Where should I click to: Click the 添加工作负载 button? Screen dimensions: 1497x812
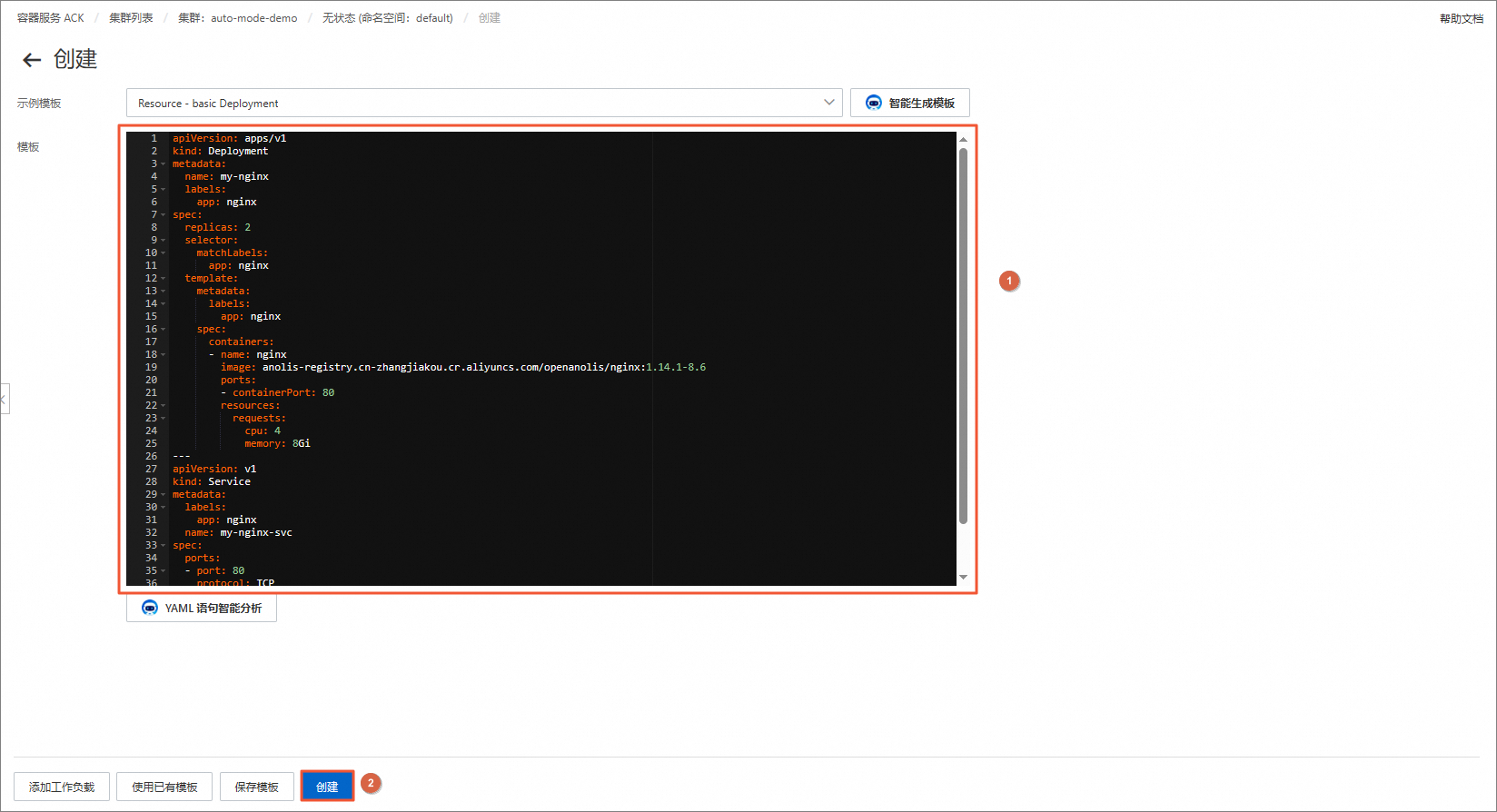click(62, 787)
